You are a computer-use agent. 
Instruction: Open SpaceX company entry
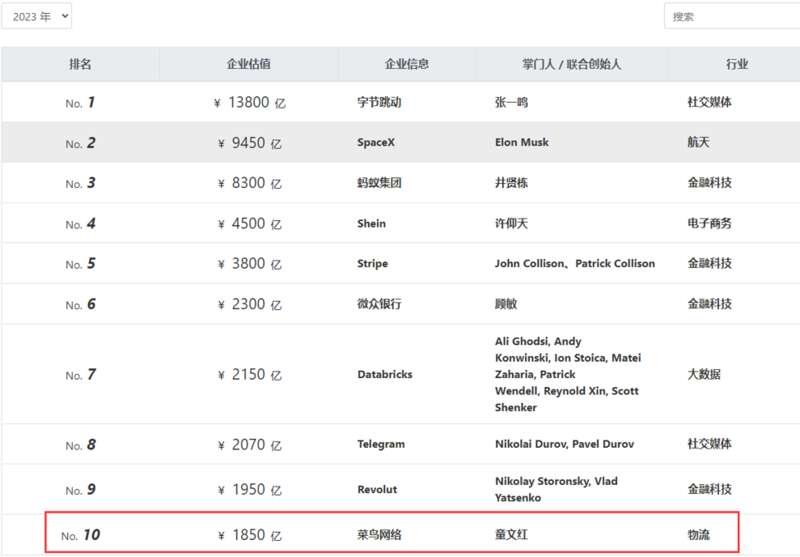tap(376, 142)
